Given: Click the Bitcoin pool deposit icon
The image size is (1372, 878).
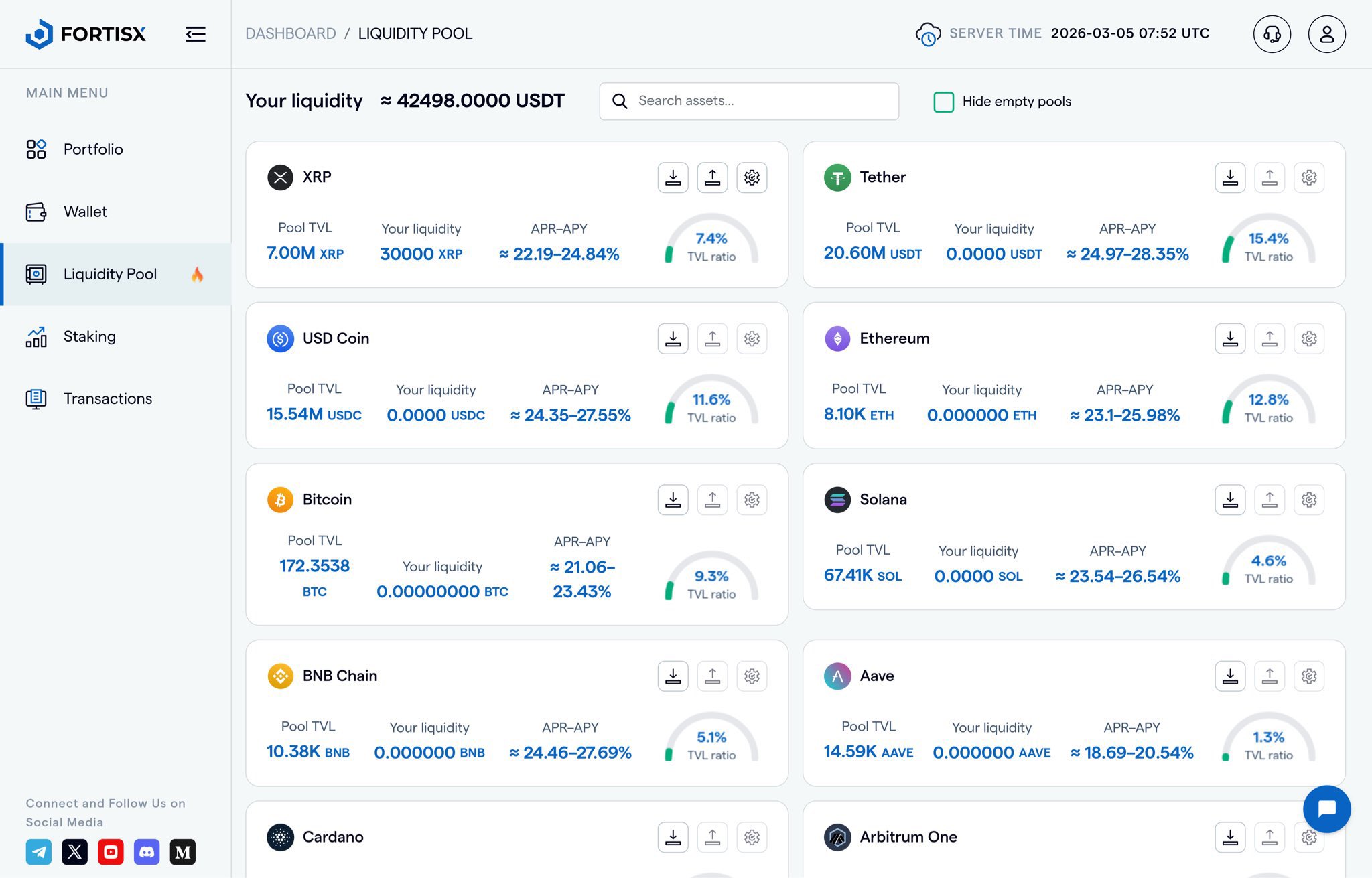Looking at the screenshot, I should click(x=673, y=500).
